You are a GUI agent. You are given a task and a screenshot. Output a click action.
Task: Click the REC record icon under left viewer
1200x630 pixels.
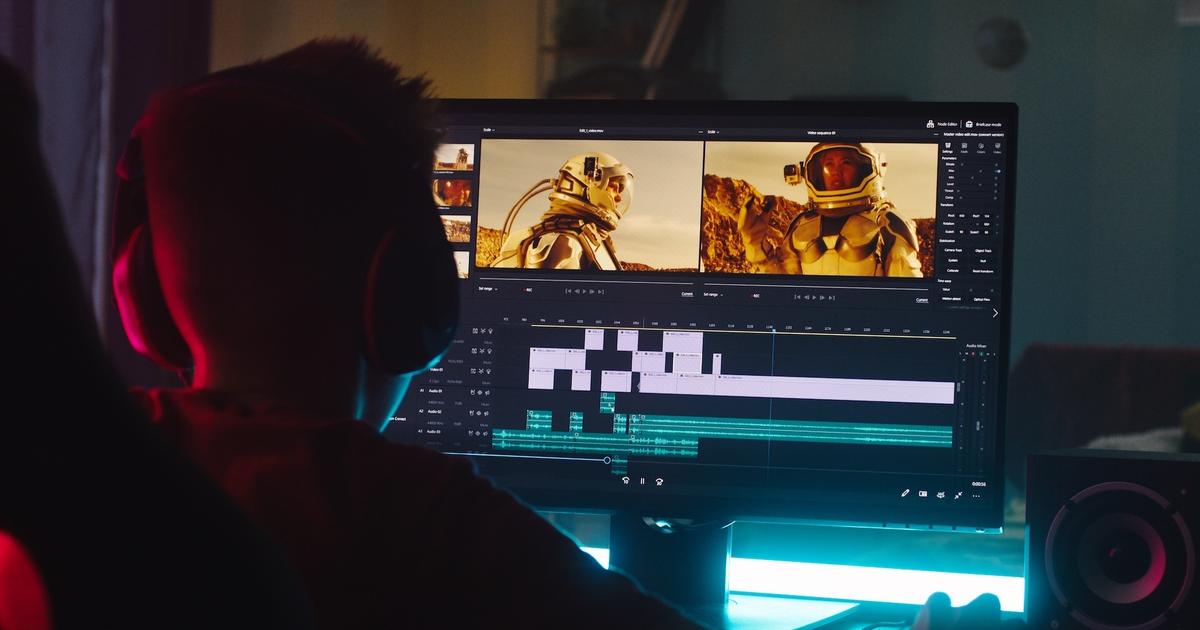(x=528, y=290)
